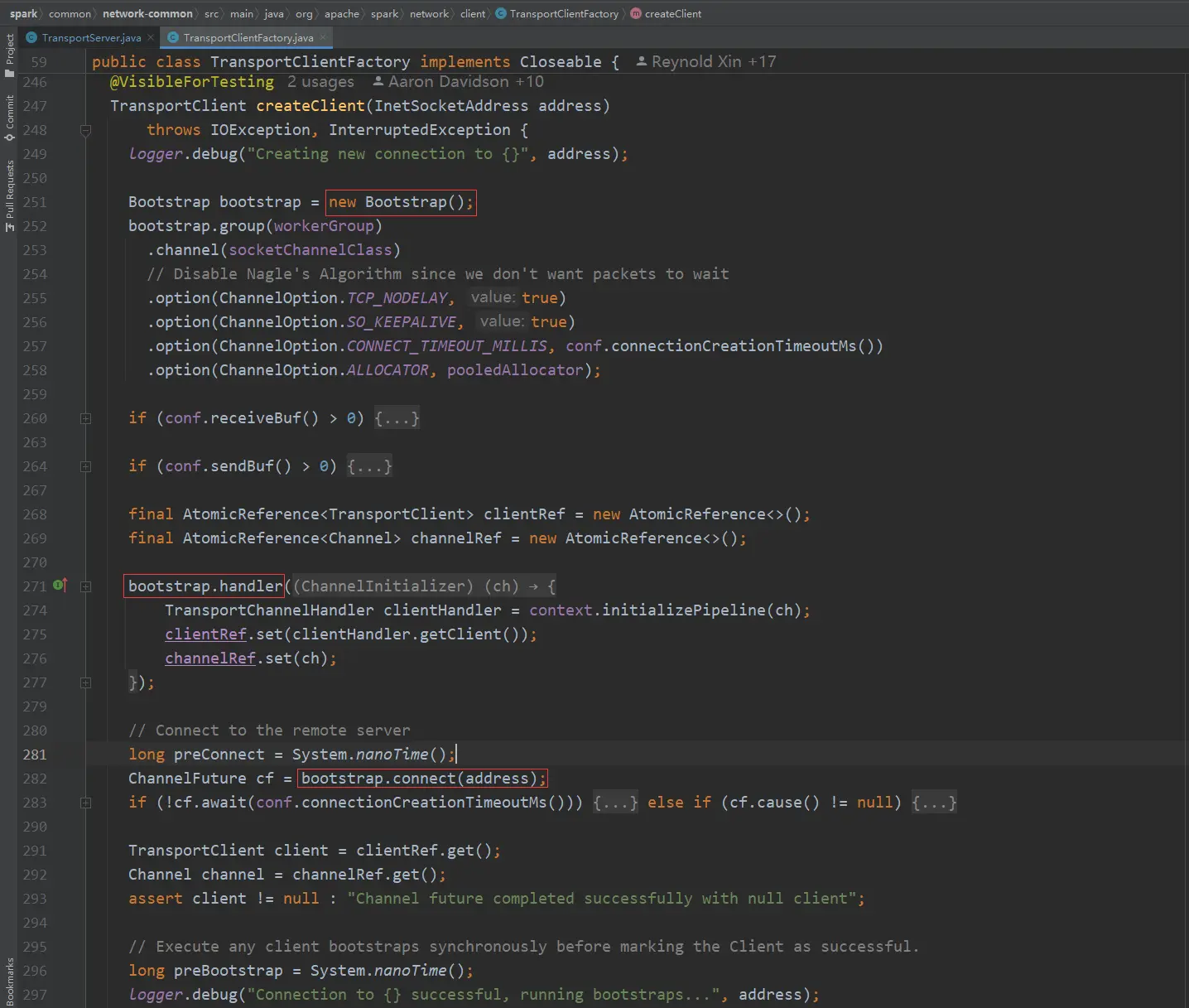Expand the {...} after cf.await condition
This screenshot has width=1189, height=1008.
(x=615, y=803)
